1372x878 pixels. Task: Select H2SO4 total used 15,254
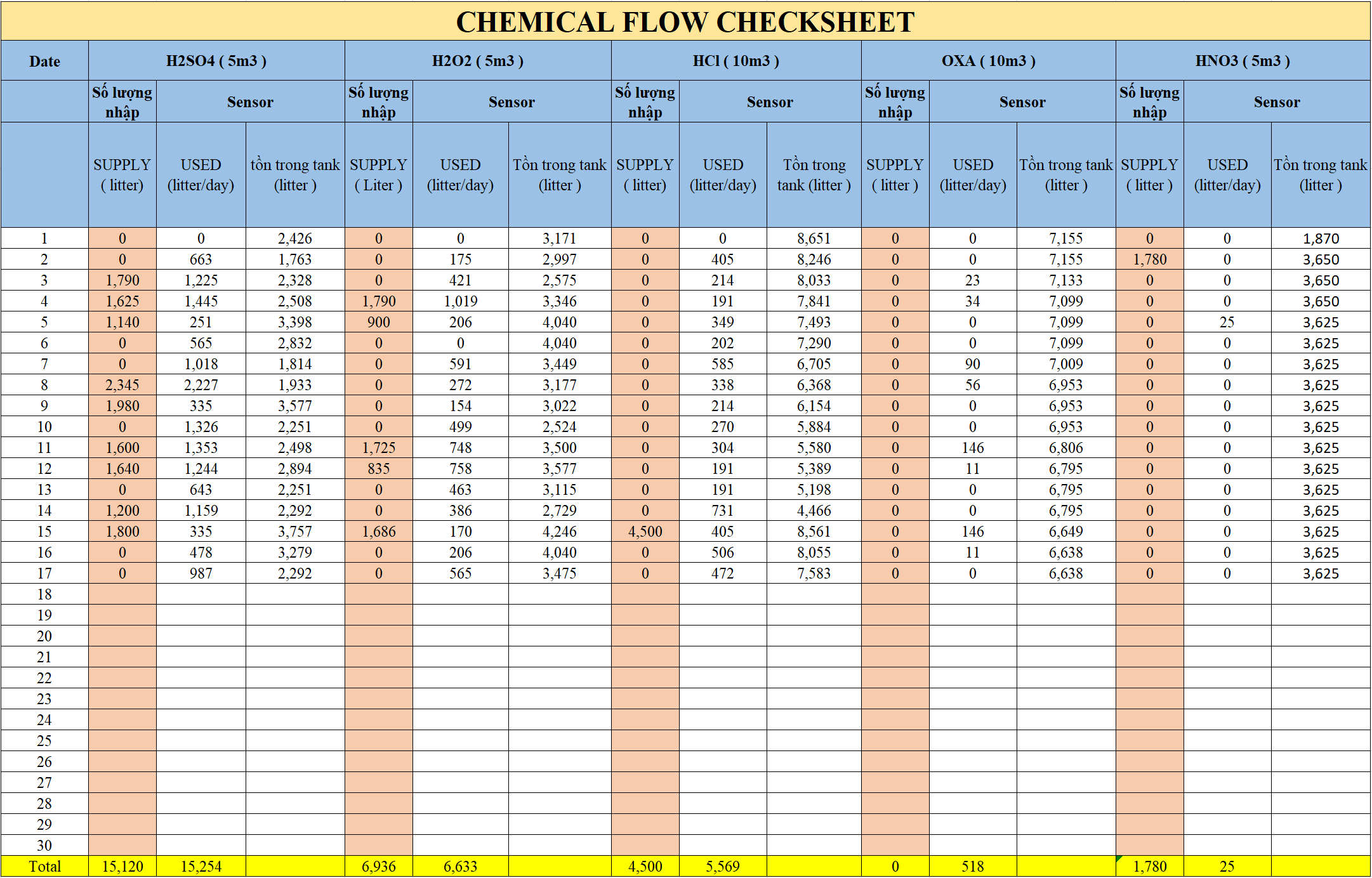coord(201,867)
